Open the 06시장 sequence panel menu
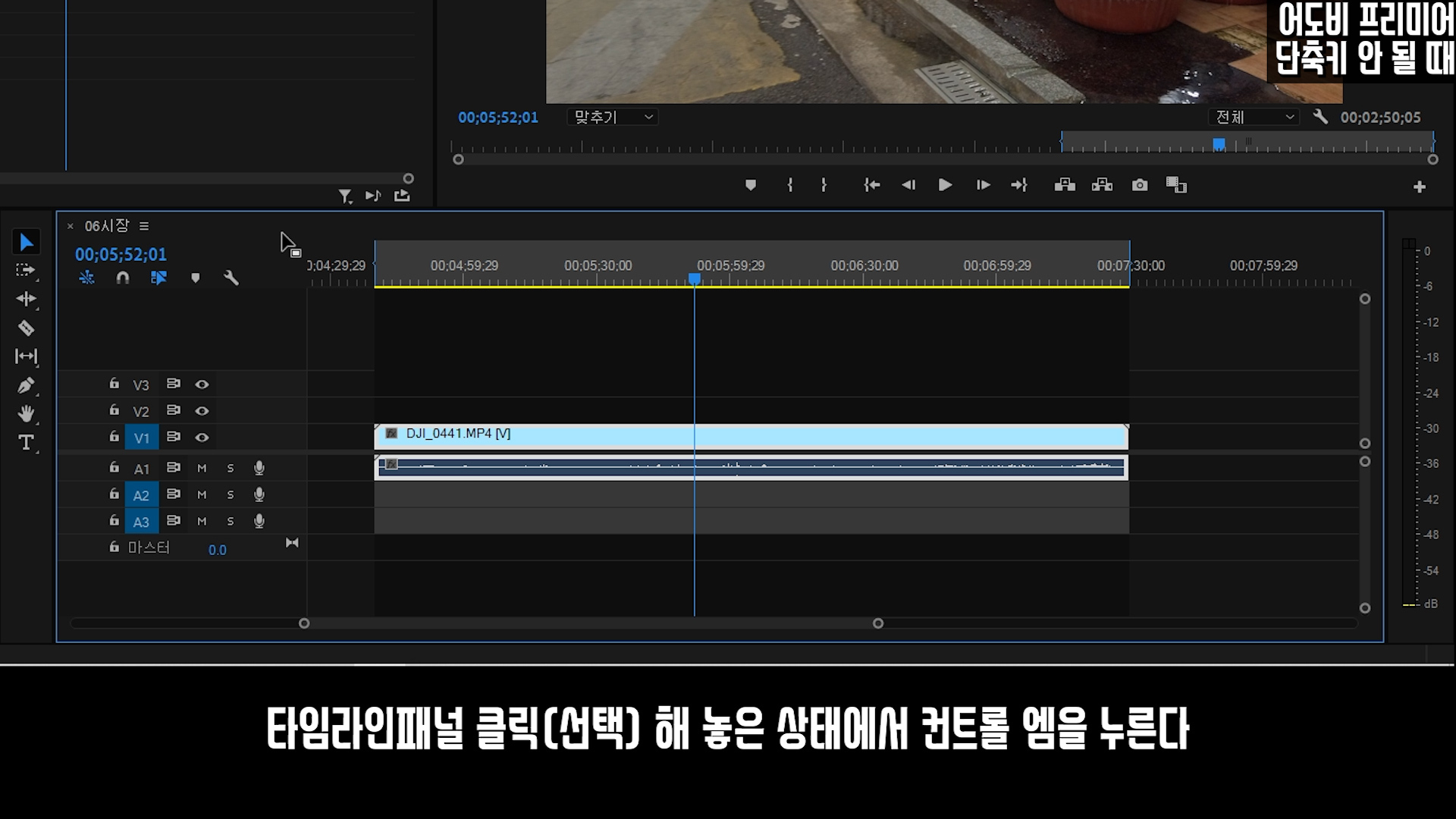 point(144,226)
